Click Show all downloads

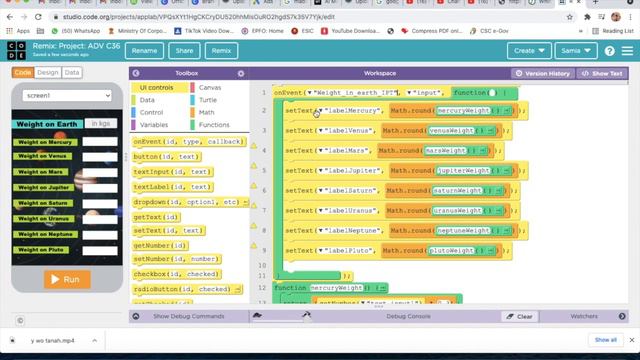pyautogui.click(x=606, y=340)
